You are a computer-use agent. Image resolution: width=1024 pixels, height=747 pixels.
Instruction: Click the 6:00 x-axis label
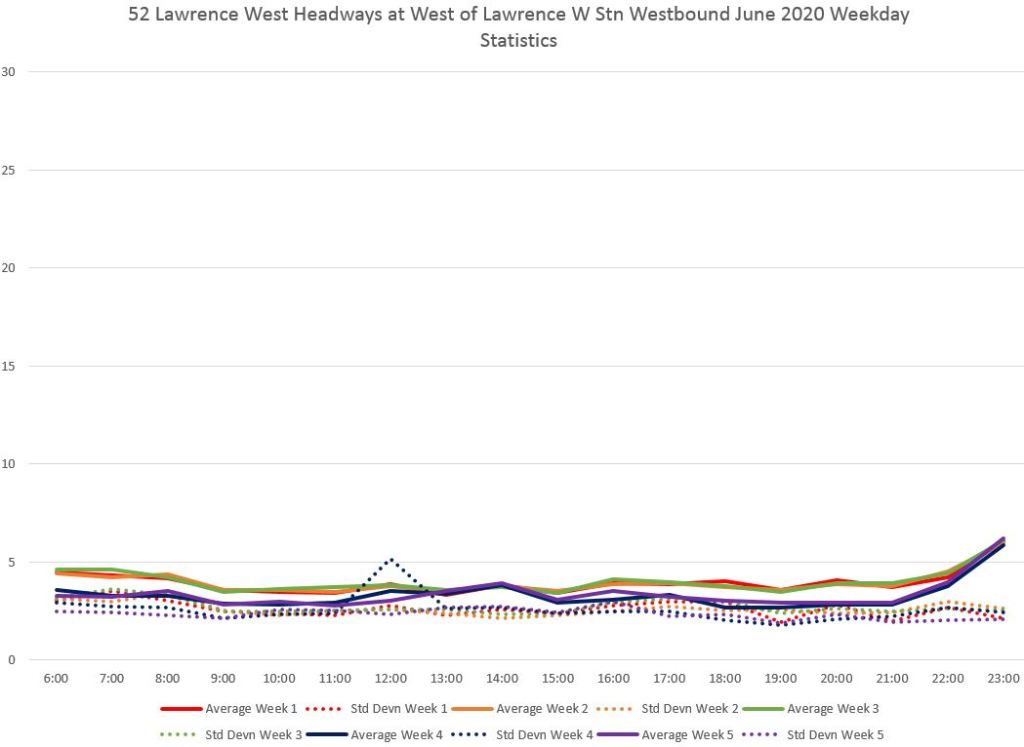click(x=56, y=678)
